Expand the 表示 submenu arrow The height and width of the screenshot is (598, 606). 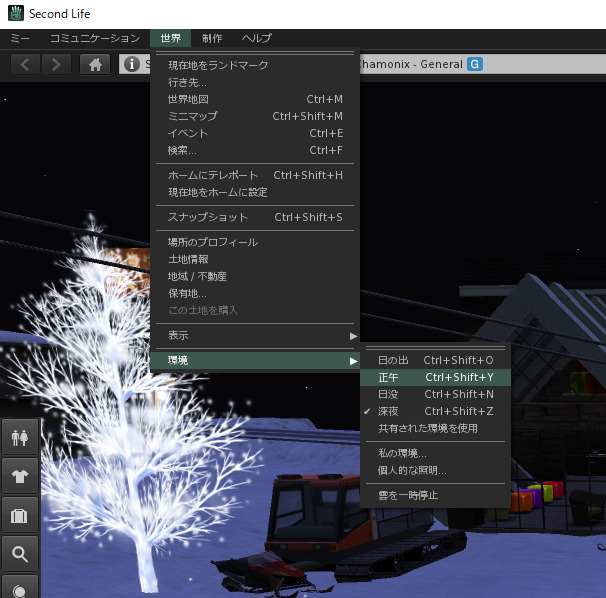pos(353,336)
